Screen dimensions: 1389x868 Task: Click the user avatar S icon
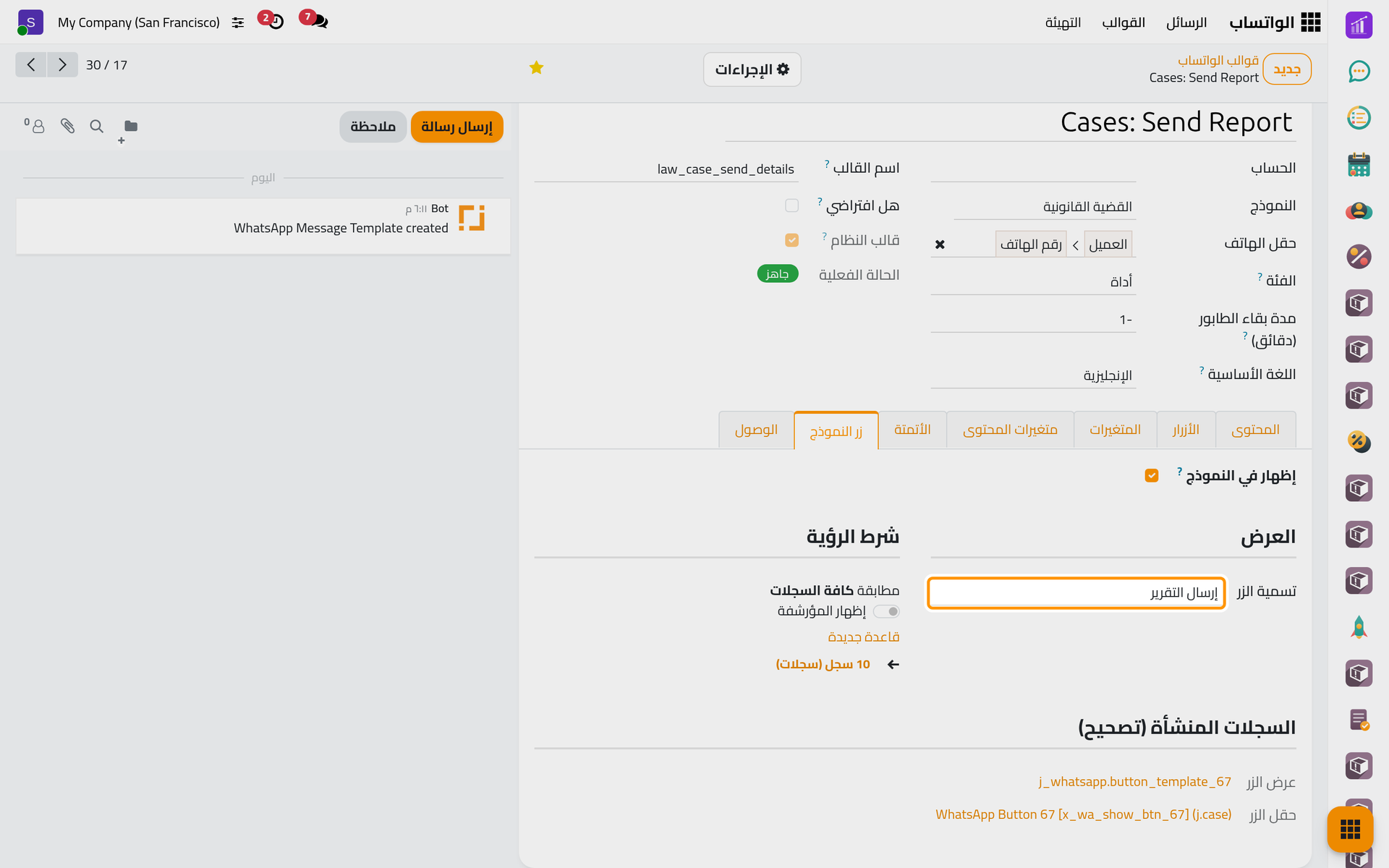(x=30, y=22)
